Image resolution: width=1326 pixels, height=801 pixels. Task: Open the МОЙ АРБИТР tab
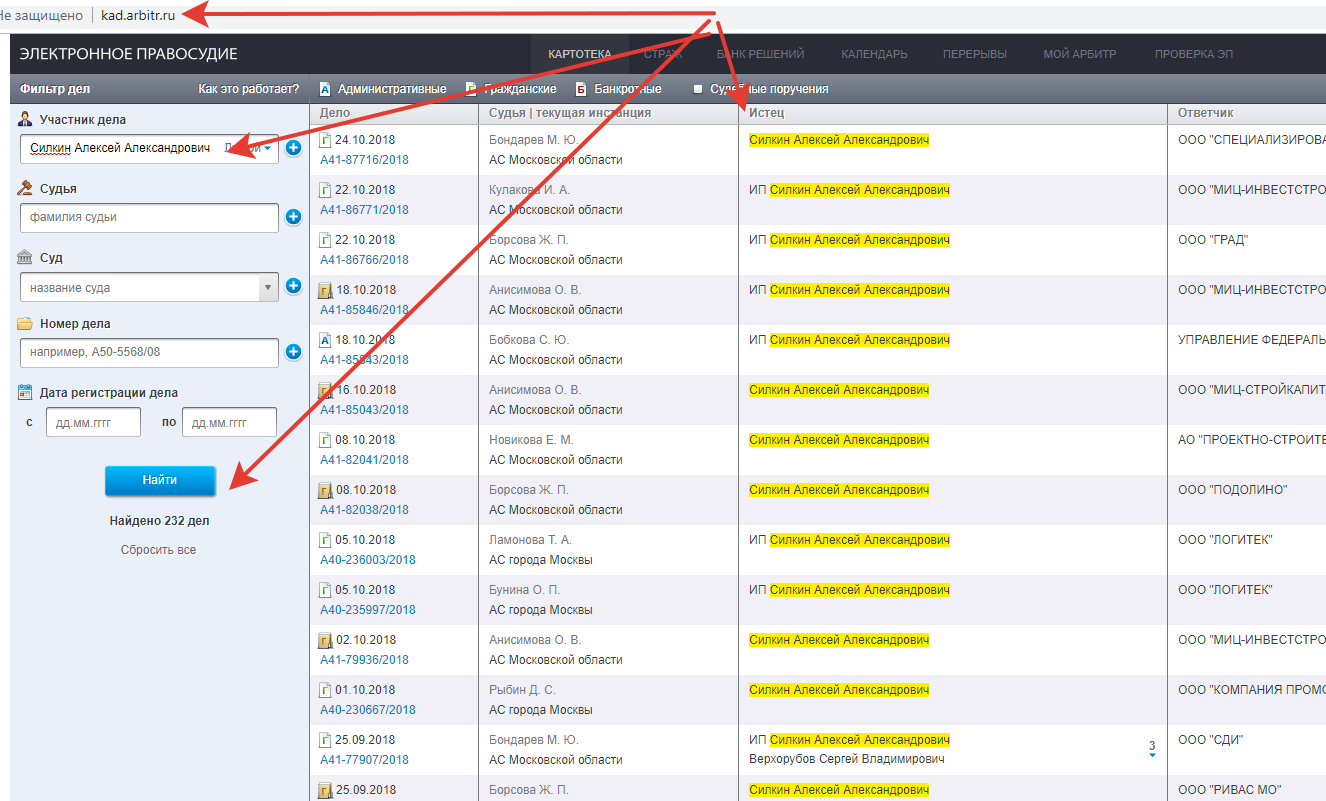(x=1080, y=54)
